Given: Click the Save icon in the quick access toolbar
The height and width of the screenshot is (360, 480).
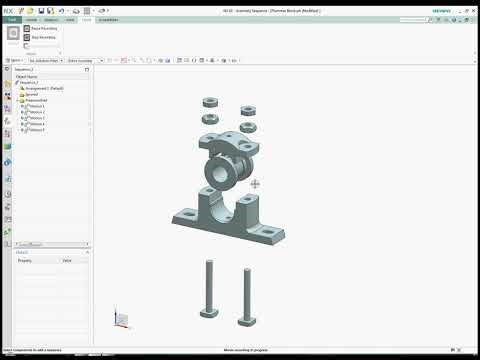Looking at the screenshot, I should coord(41,11).
